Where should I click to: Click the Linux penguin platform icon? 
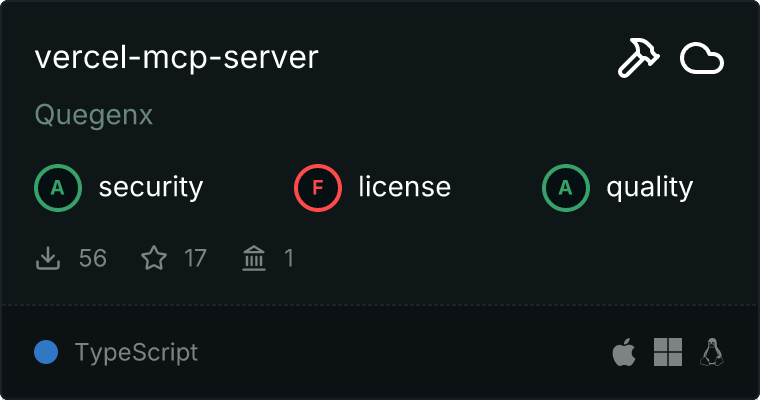coord(712,352)
